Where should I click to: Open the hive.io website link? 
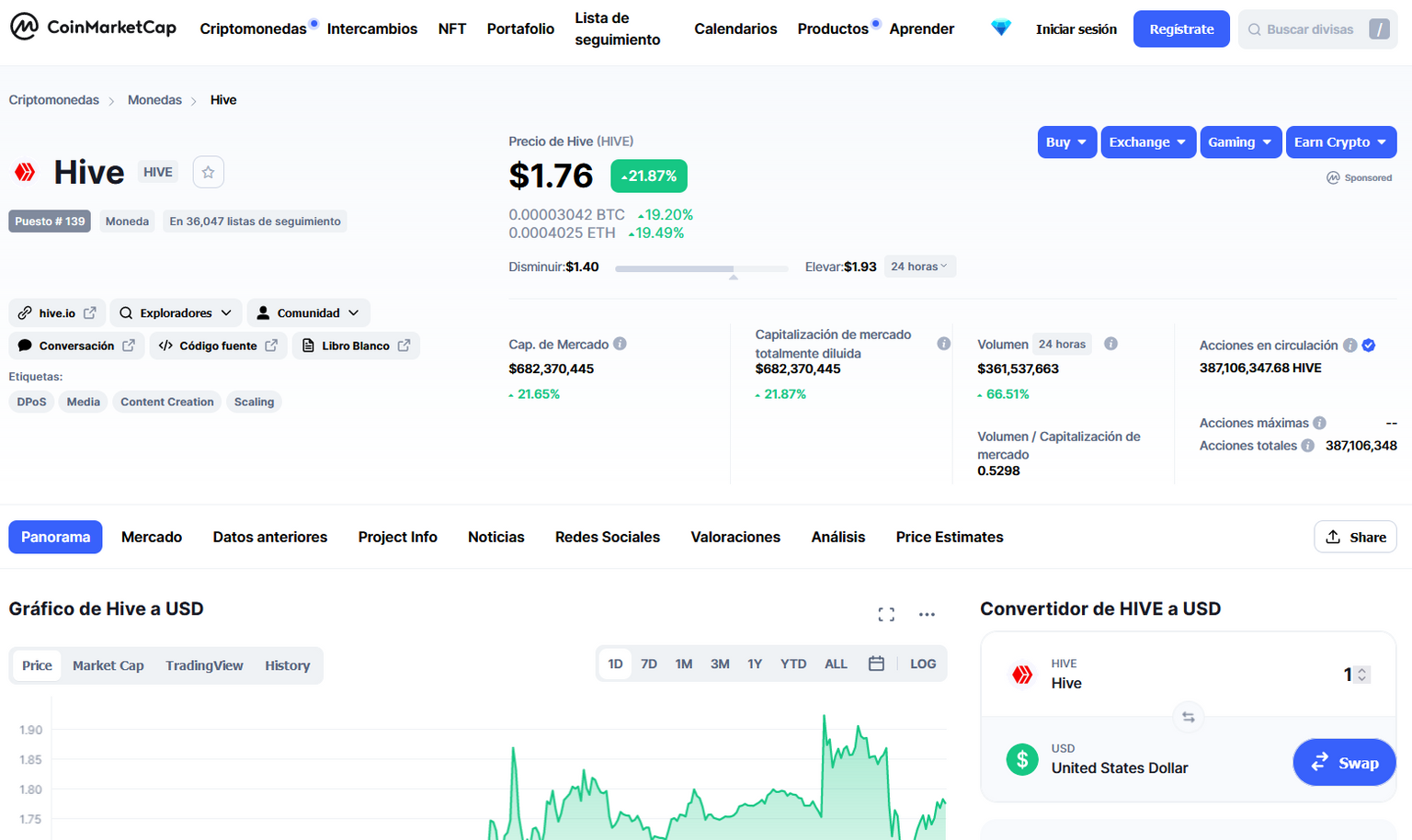(57, 313)
